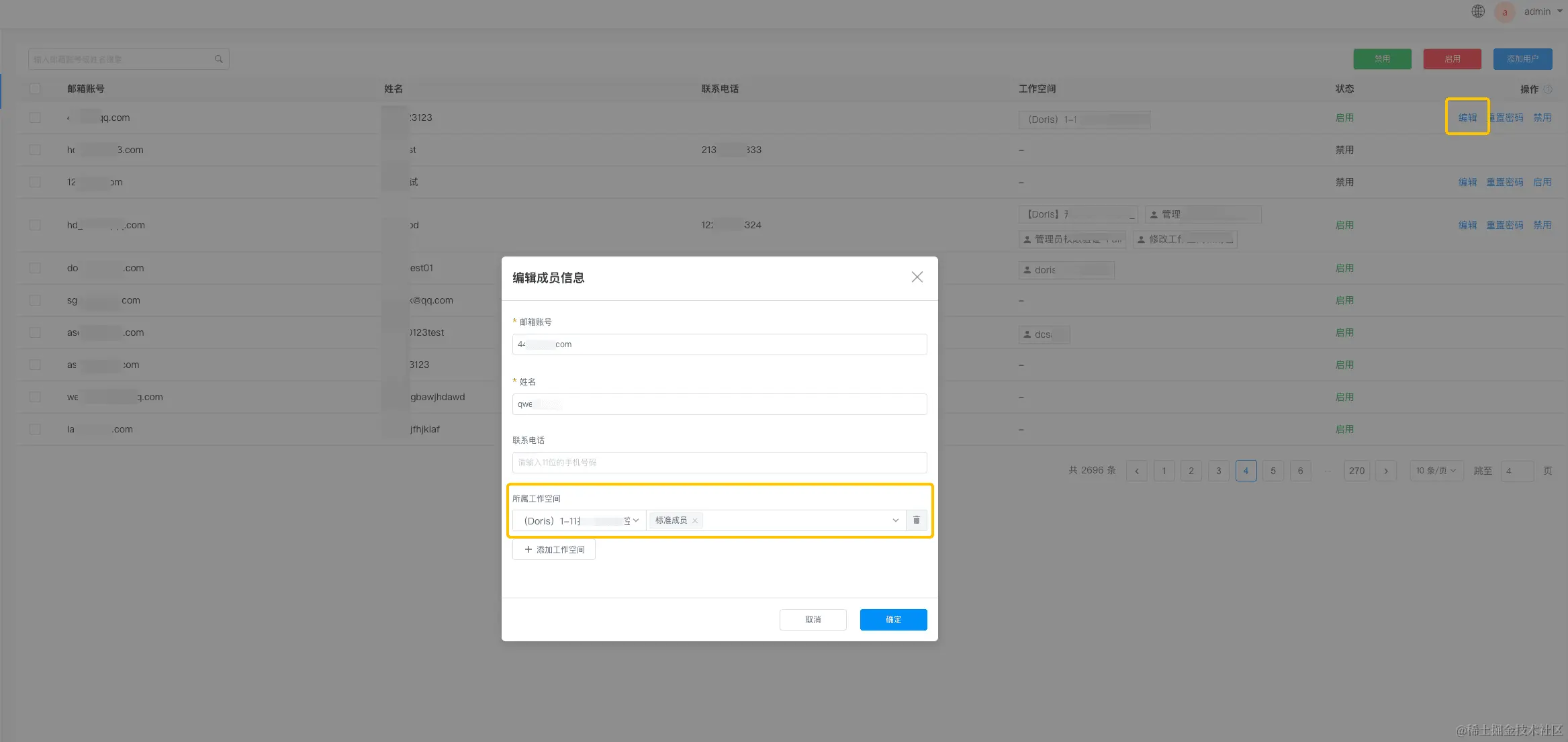Go to page 5 in pagination

click(x=1273, y=471)
